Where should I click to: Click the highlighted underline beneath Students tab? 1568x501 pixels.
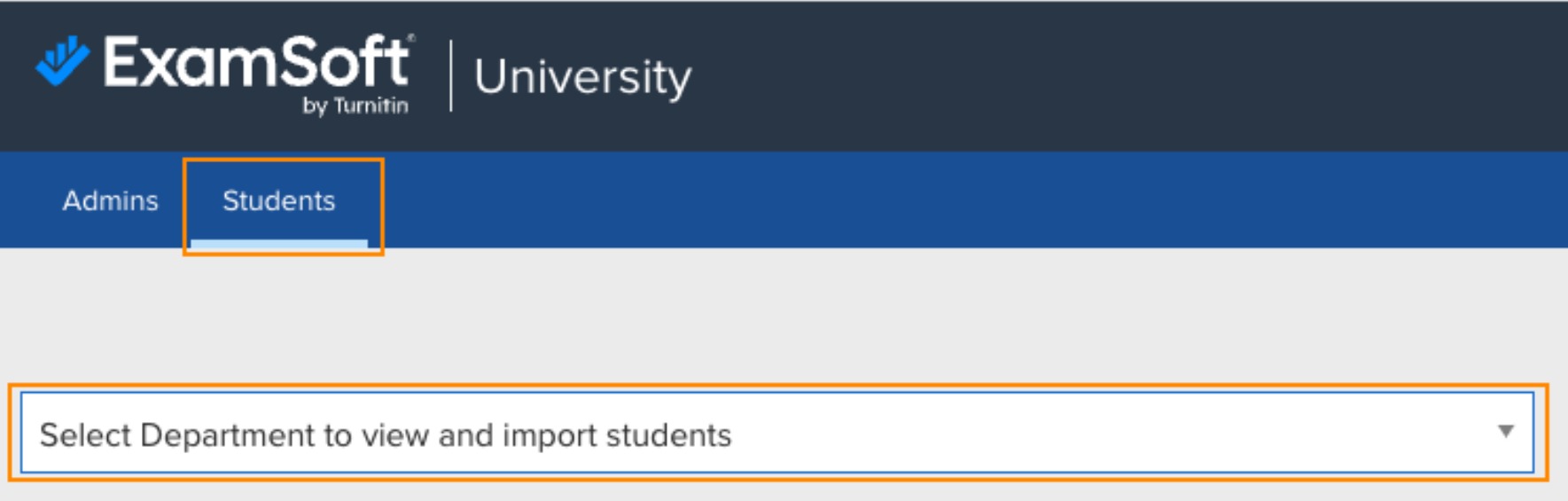pyautogui.click(x=278, y=242)
